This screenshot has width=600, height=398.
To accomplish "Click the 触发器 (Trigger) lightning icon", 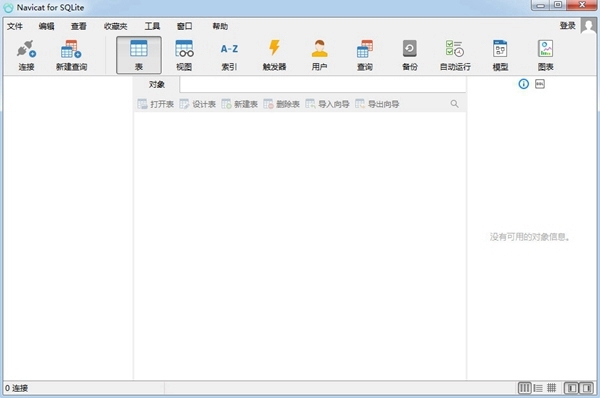I will (x=274, y=55).
